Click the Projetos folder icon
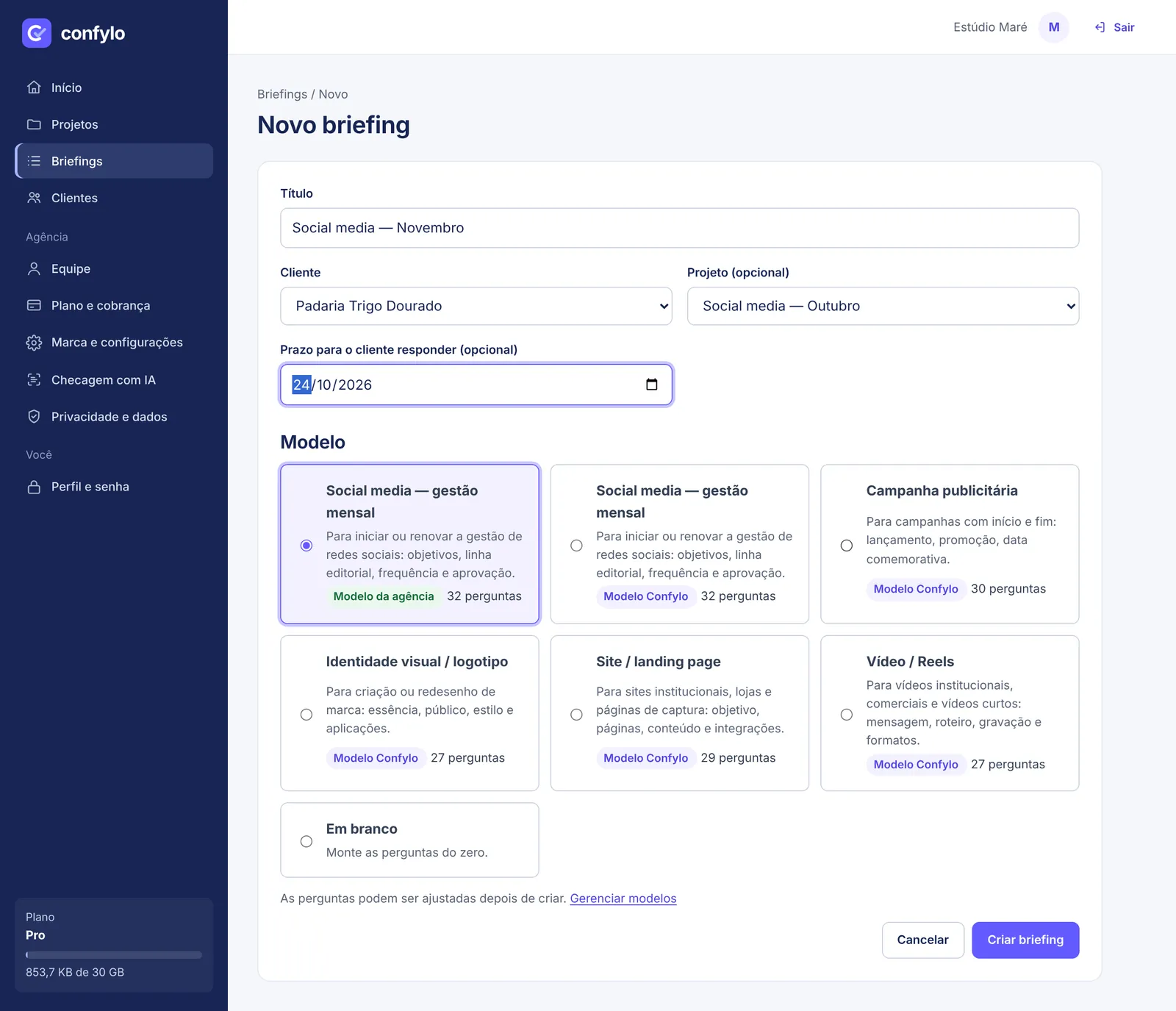Image resolution: width=1176 pixels, height=1011 pixels. [34, 124]
